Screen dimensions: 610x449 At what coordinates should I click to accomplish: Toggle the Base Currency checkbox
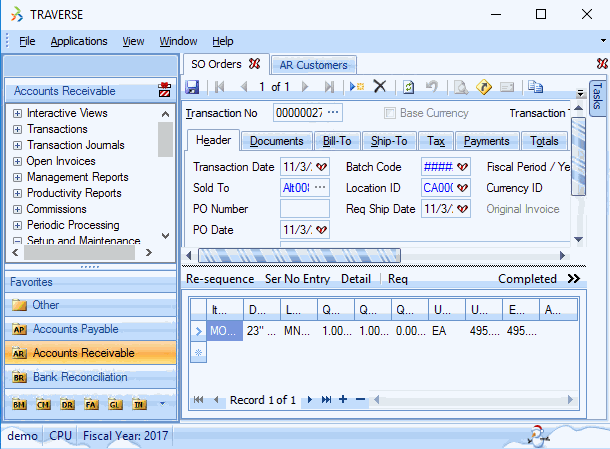(389, 113)
